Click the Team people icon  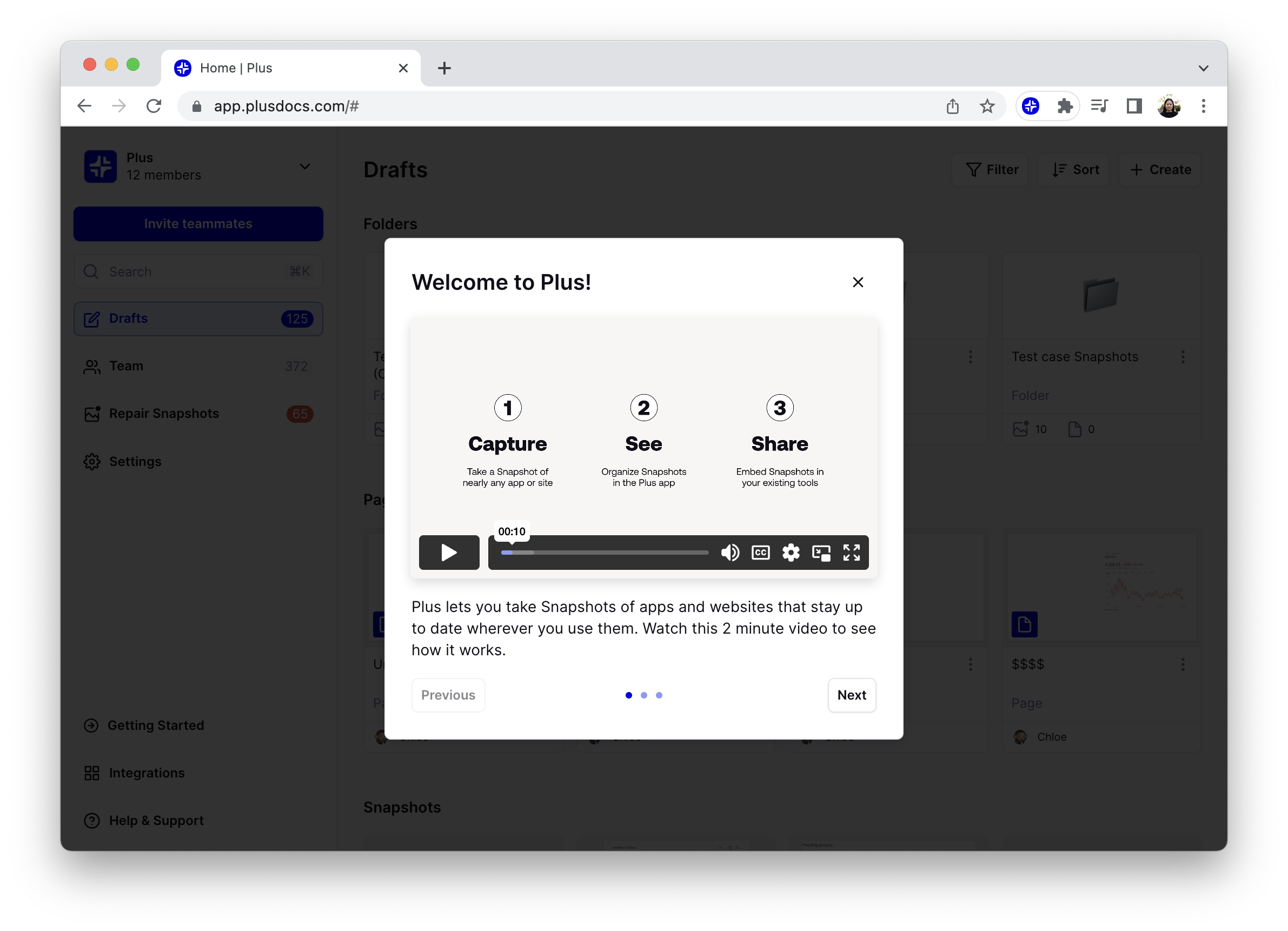click(91, 366)
